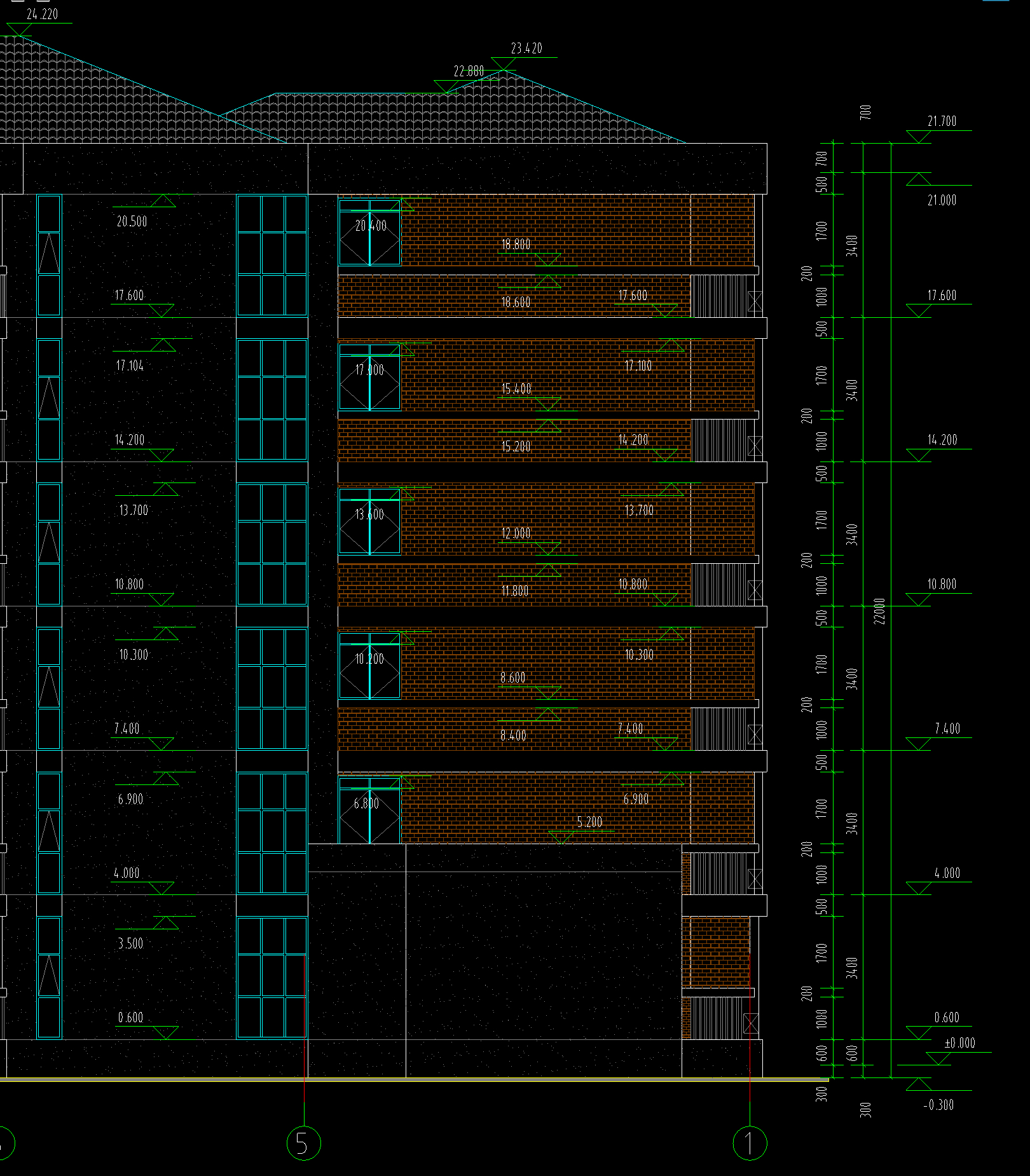Screen dimensions: 1030x1176
Task: Select the red vertical line above axis 5
Action: pyautogui.click(x=305, y=1028)
